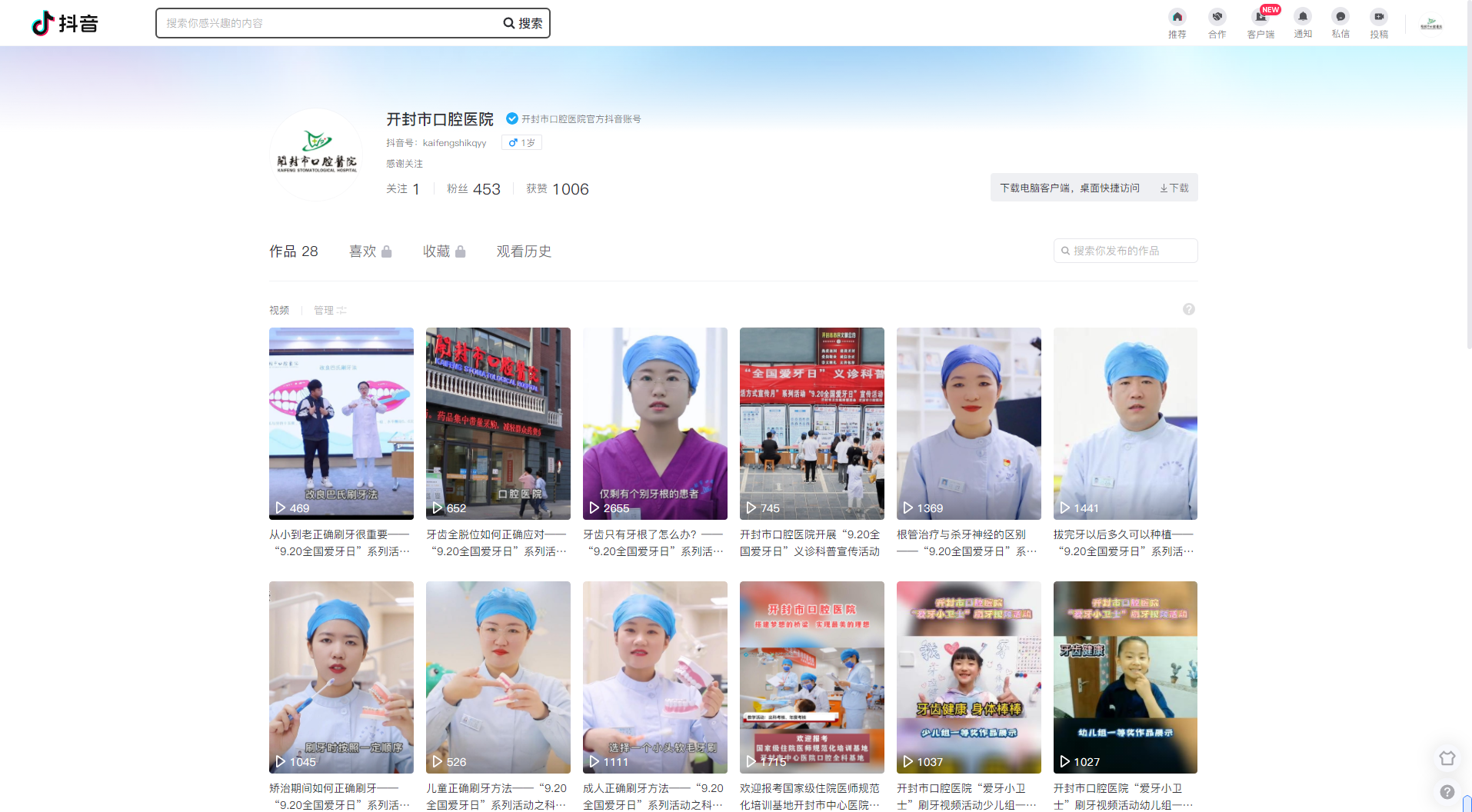Click the Douyin logo
Image resolution: width=1472 pixels, height=812 pixels.
[65, 23]
